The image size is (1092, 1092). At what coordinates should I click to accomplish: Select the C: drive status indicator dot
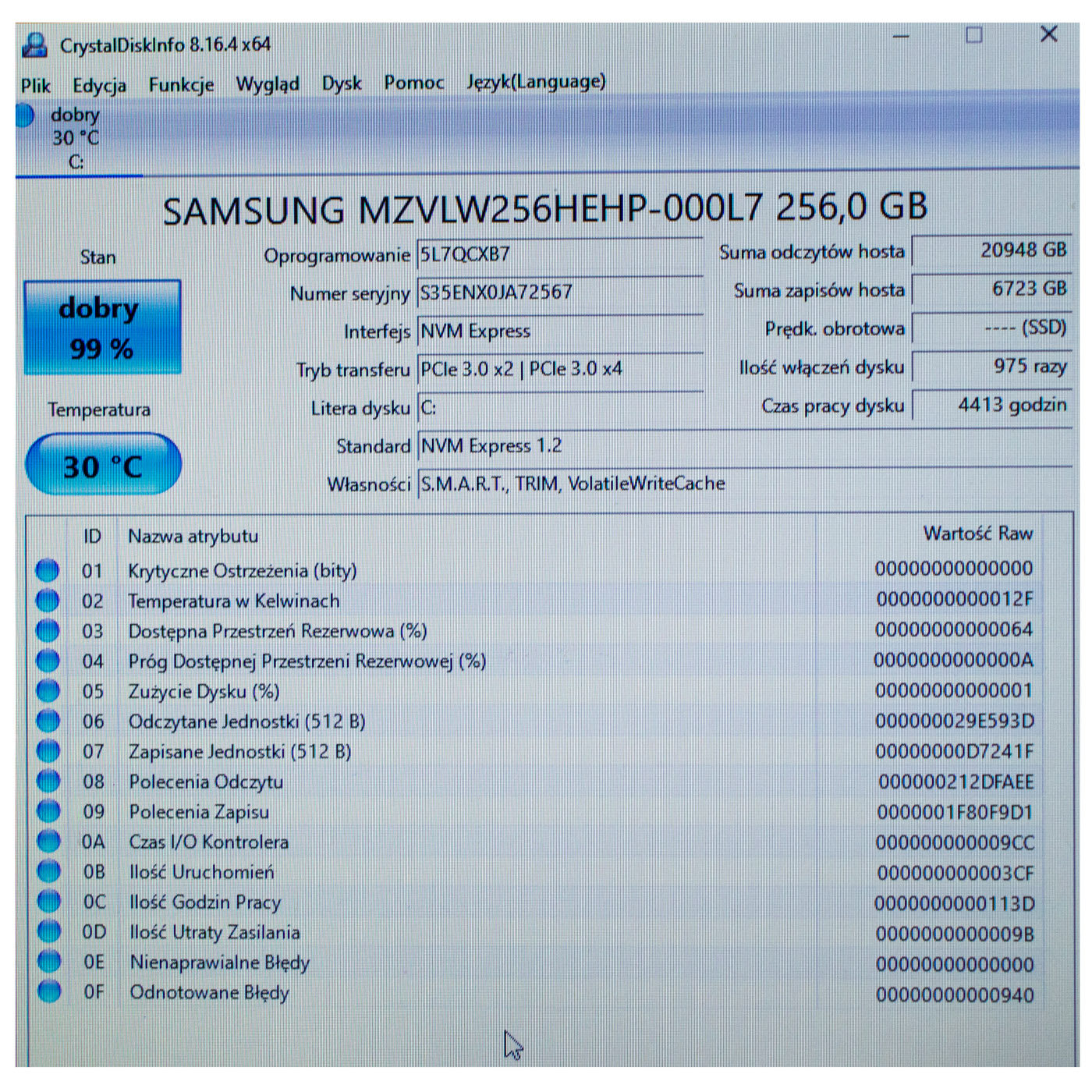pos(25,115)
